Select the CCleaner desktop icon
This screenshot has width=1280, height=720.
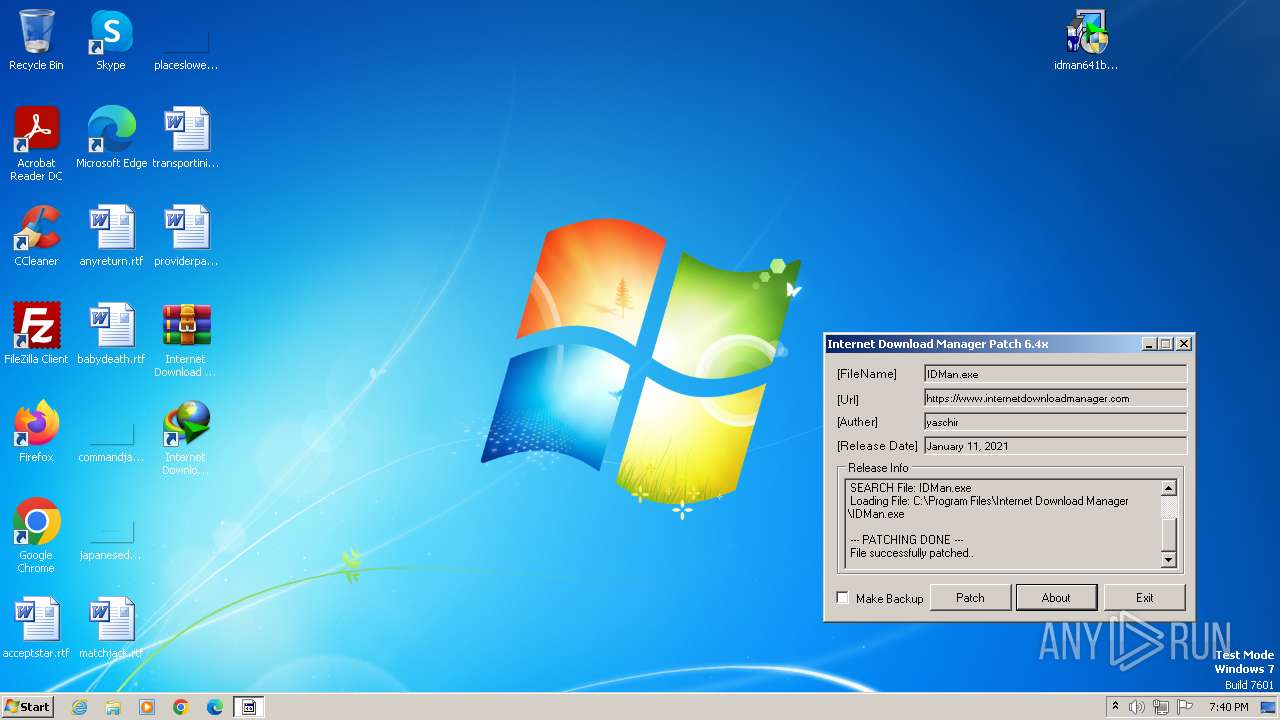click(x=36, y=235)
